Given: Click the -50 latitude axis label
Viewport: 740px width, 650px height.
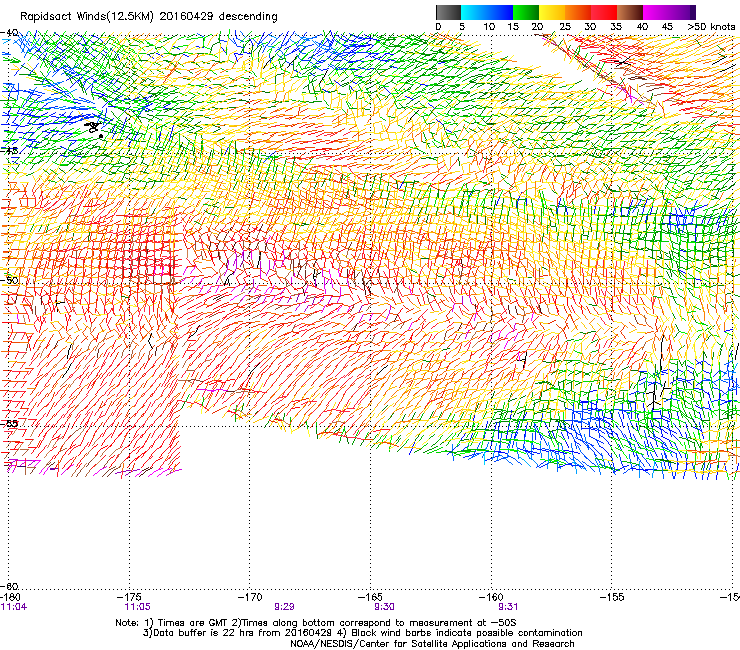Looking at the screenshot, I should (x=9, y=280).
